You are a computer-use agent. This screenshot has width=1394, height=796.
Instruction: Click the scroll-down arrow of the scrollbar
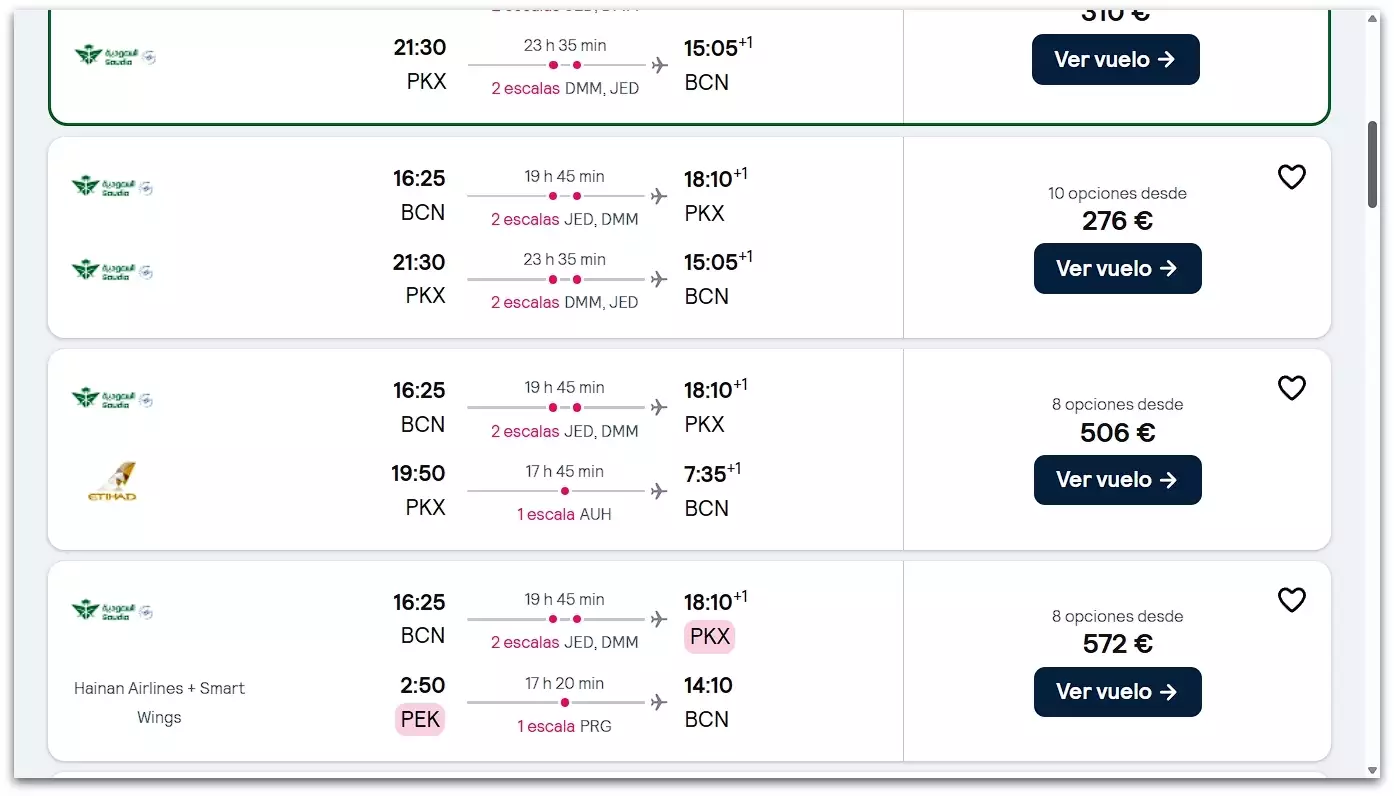(x=1373, y=770)
